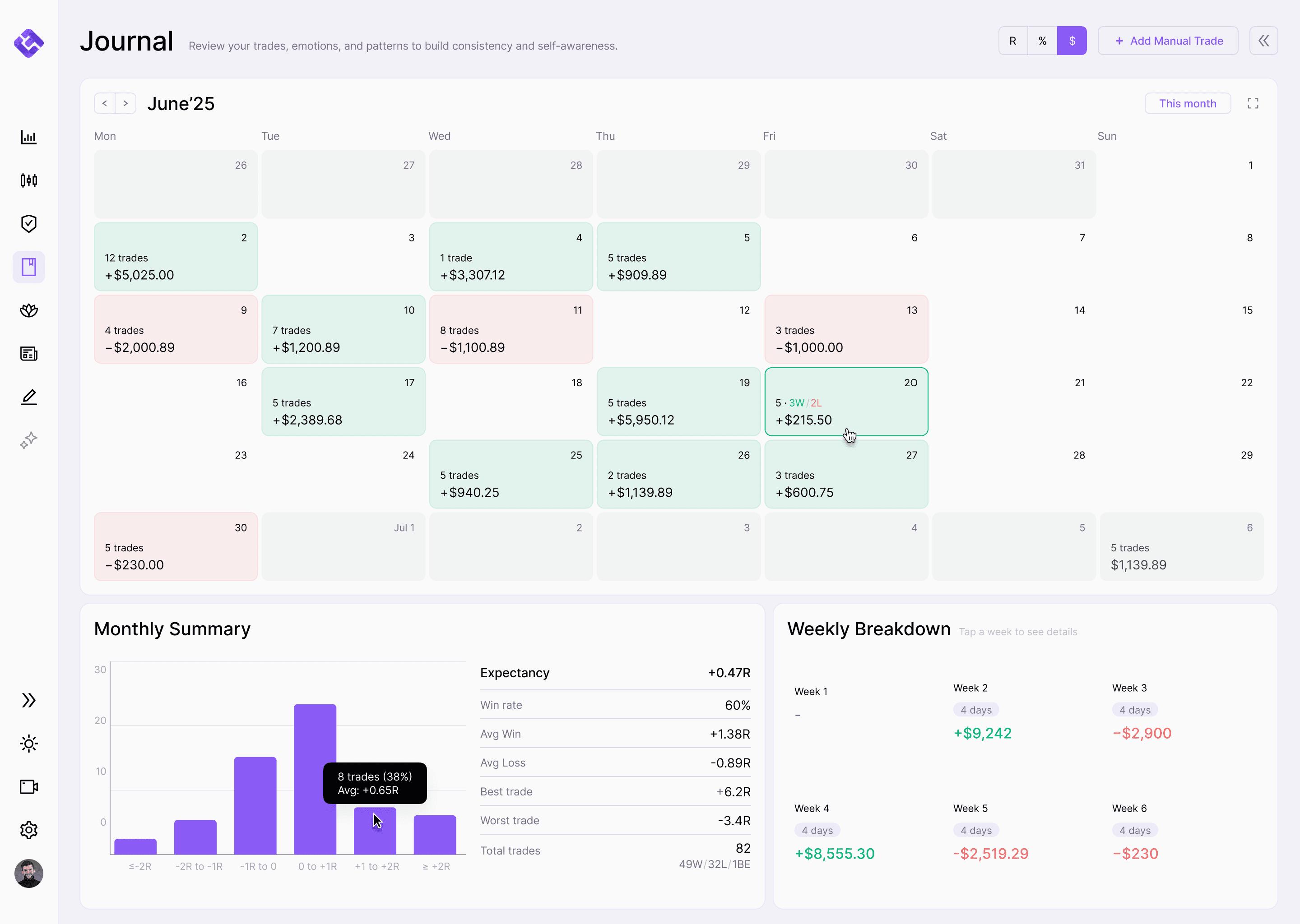Open June 19 calendar day cell
This screenshot has height=924, width=1300.
click(678, 402)
